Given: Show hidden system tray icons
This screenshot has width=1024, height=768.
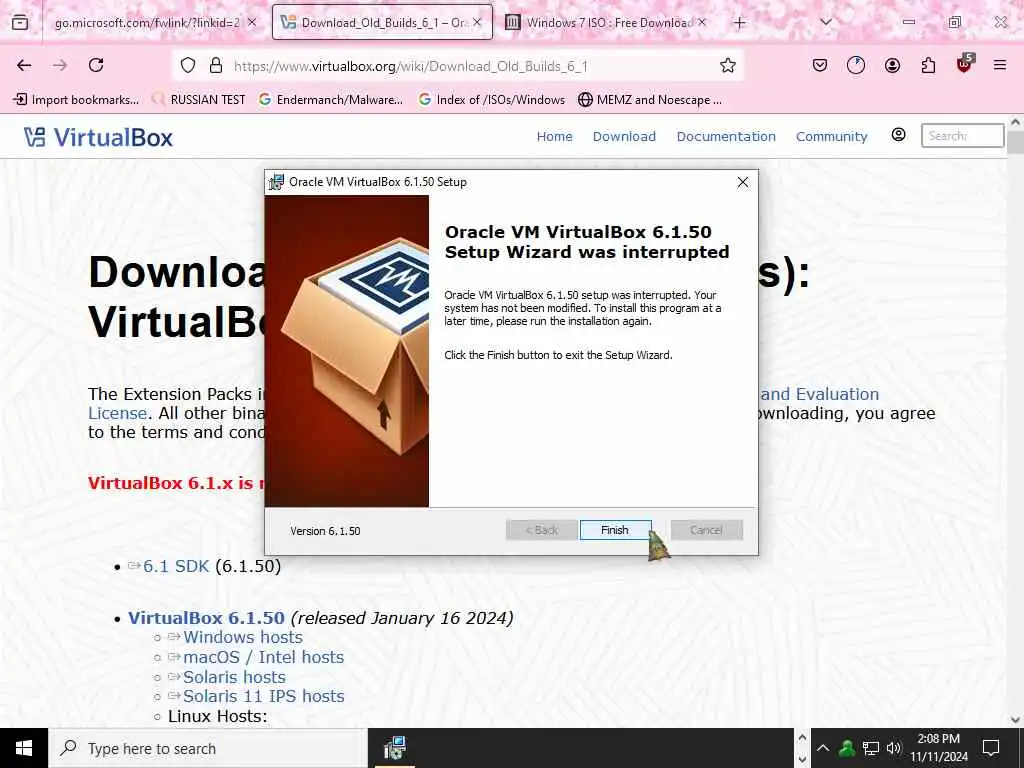Looking at the screenshot, I should click(823, 748).
